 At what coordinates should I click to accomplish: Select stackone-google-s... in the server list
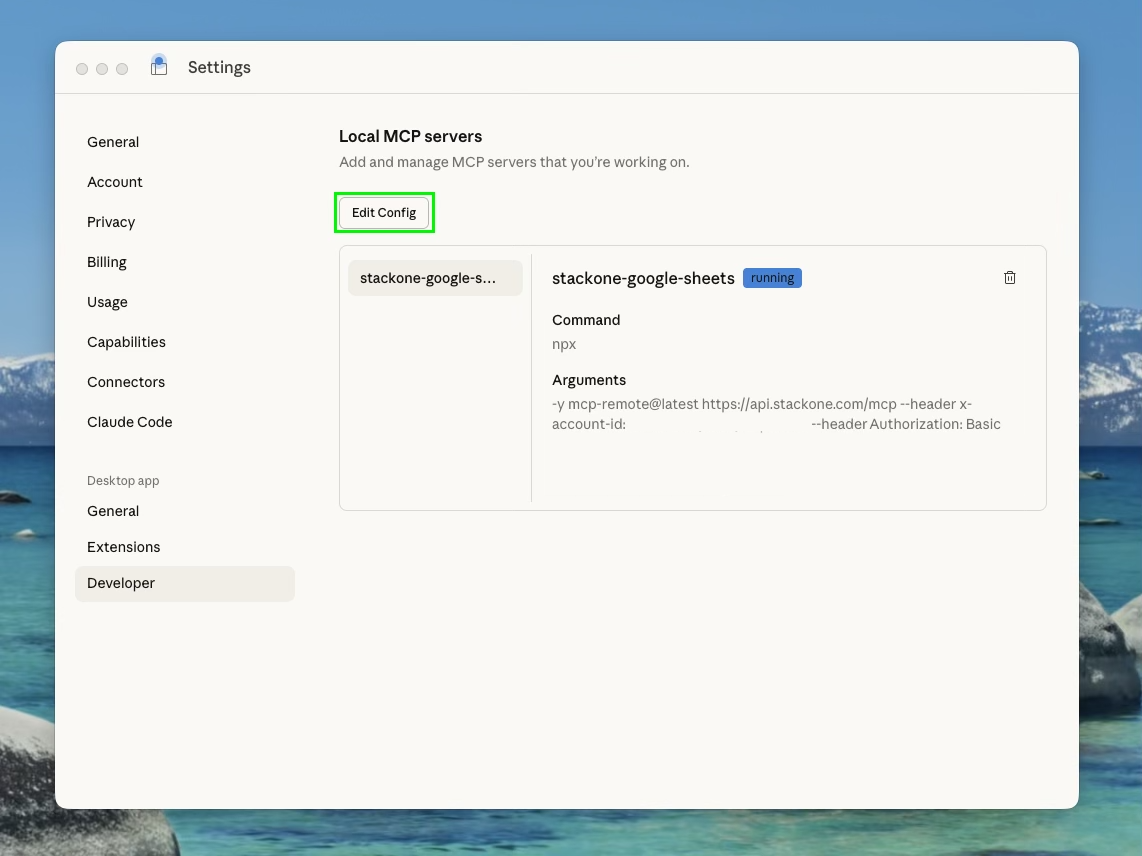[x=434, y=277]
